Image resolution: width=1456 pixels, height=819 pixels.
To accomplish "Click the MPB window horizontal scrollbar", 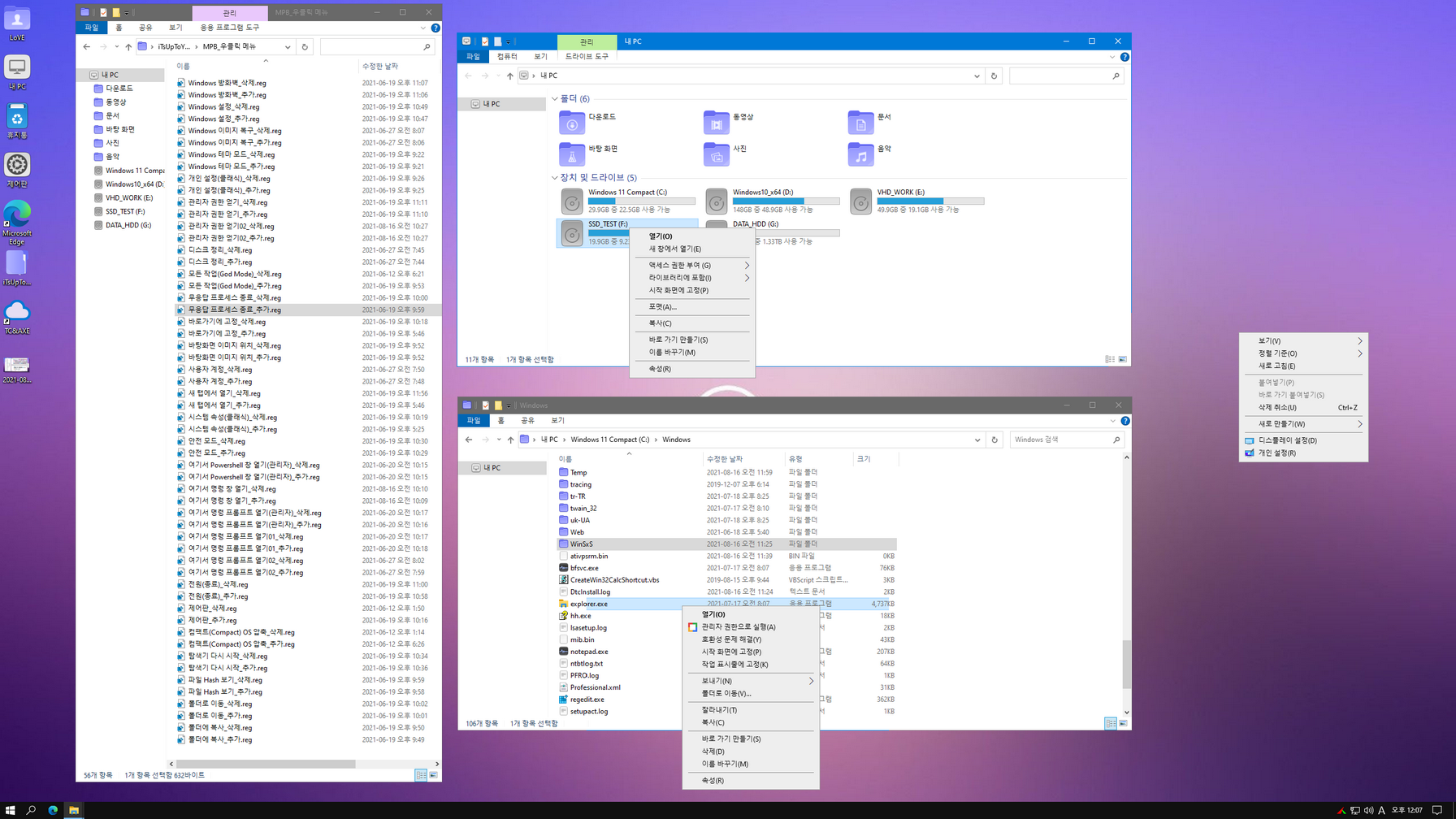I will (x=265, y=764).
